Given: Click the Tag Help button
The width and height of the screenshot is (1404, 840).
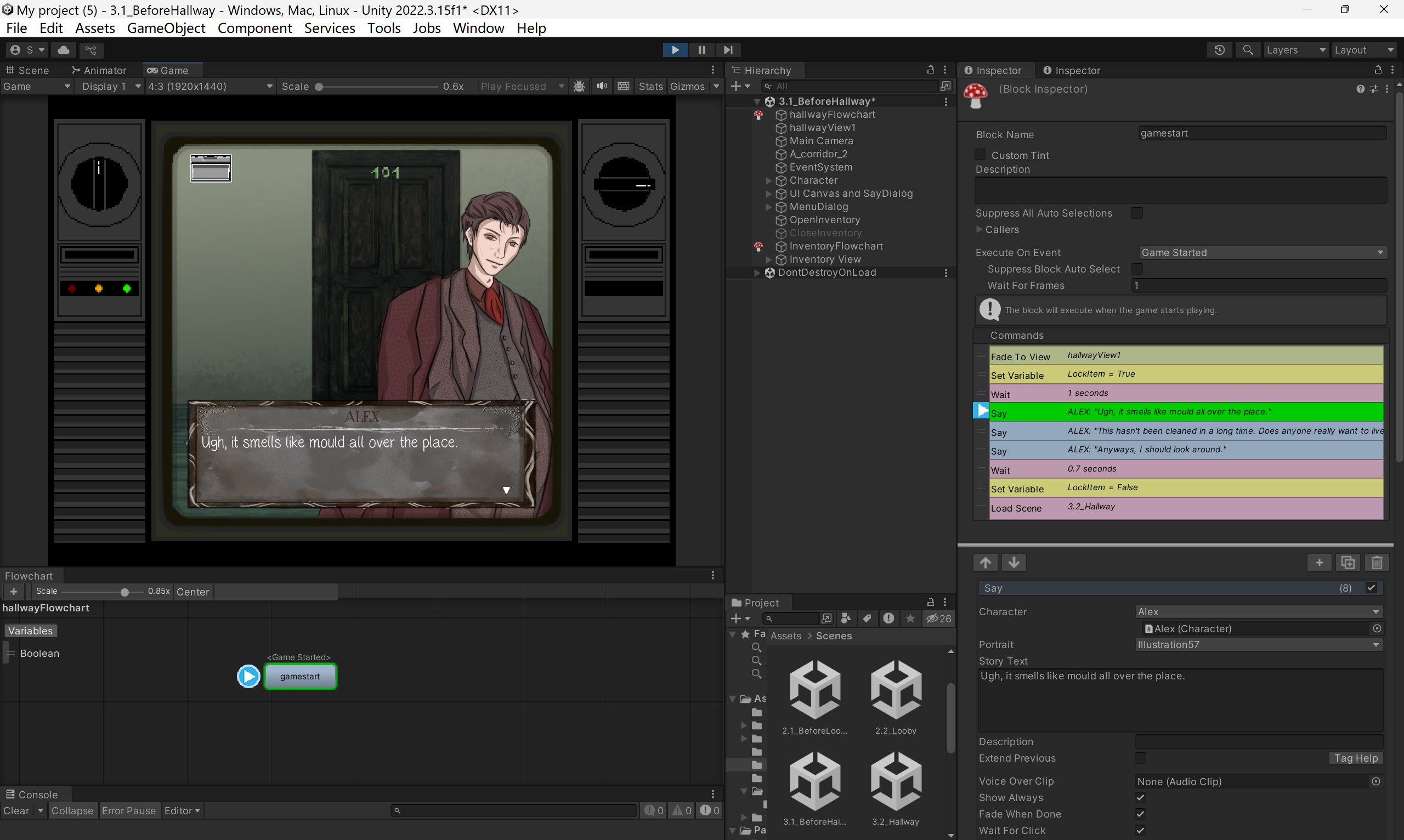Looking at the screenshot, I should point(1355,758).
